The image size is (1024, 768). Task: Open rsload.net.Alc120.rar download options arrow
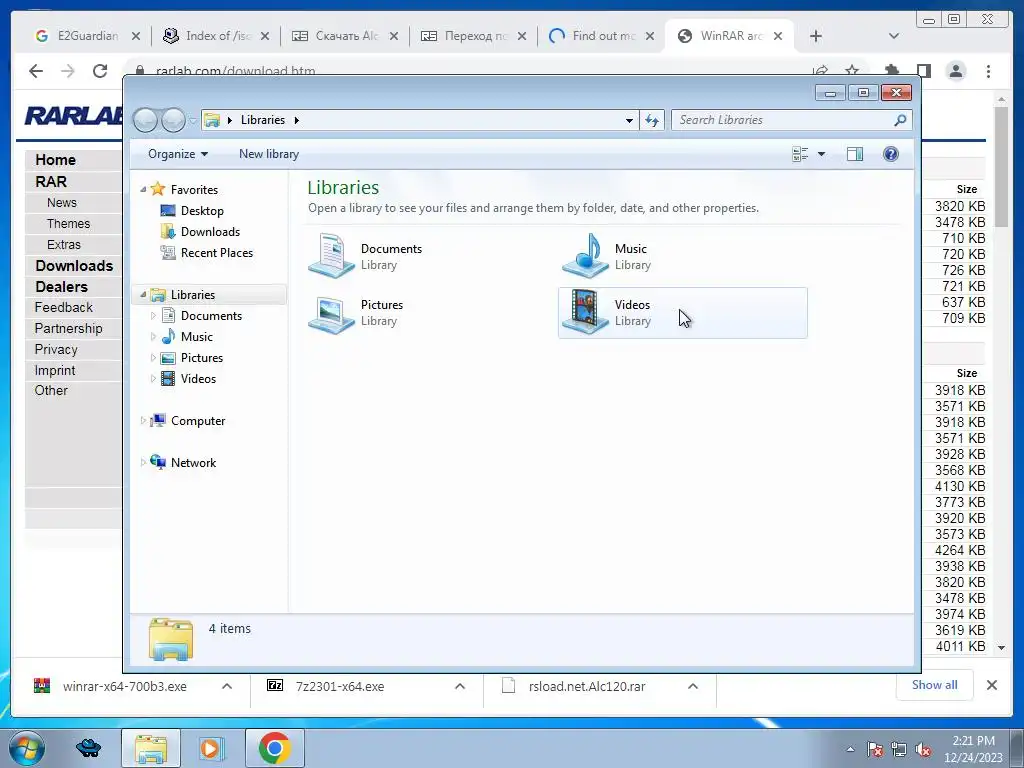[x=693, y=686]
